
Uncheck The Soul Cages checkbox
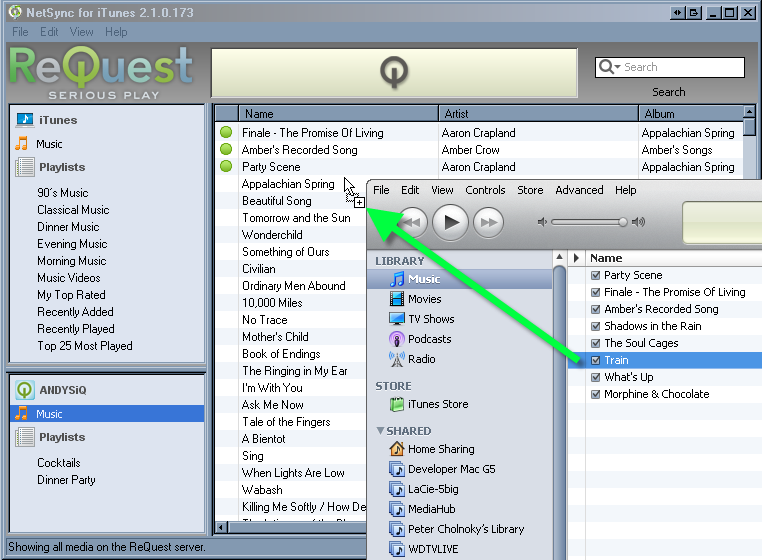595,343
